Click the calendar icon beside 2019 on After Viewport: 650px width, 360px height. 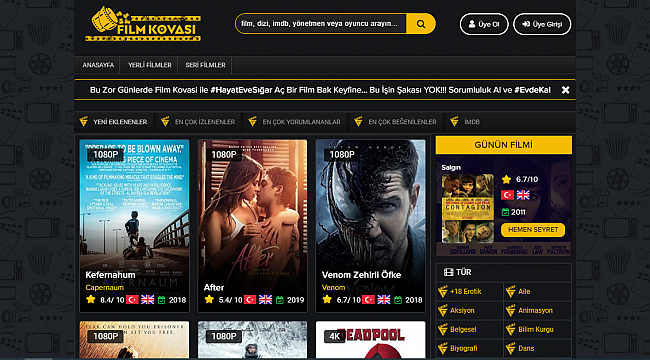pos(280,299)
